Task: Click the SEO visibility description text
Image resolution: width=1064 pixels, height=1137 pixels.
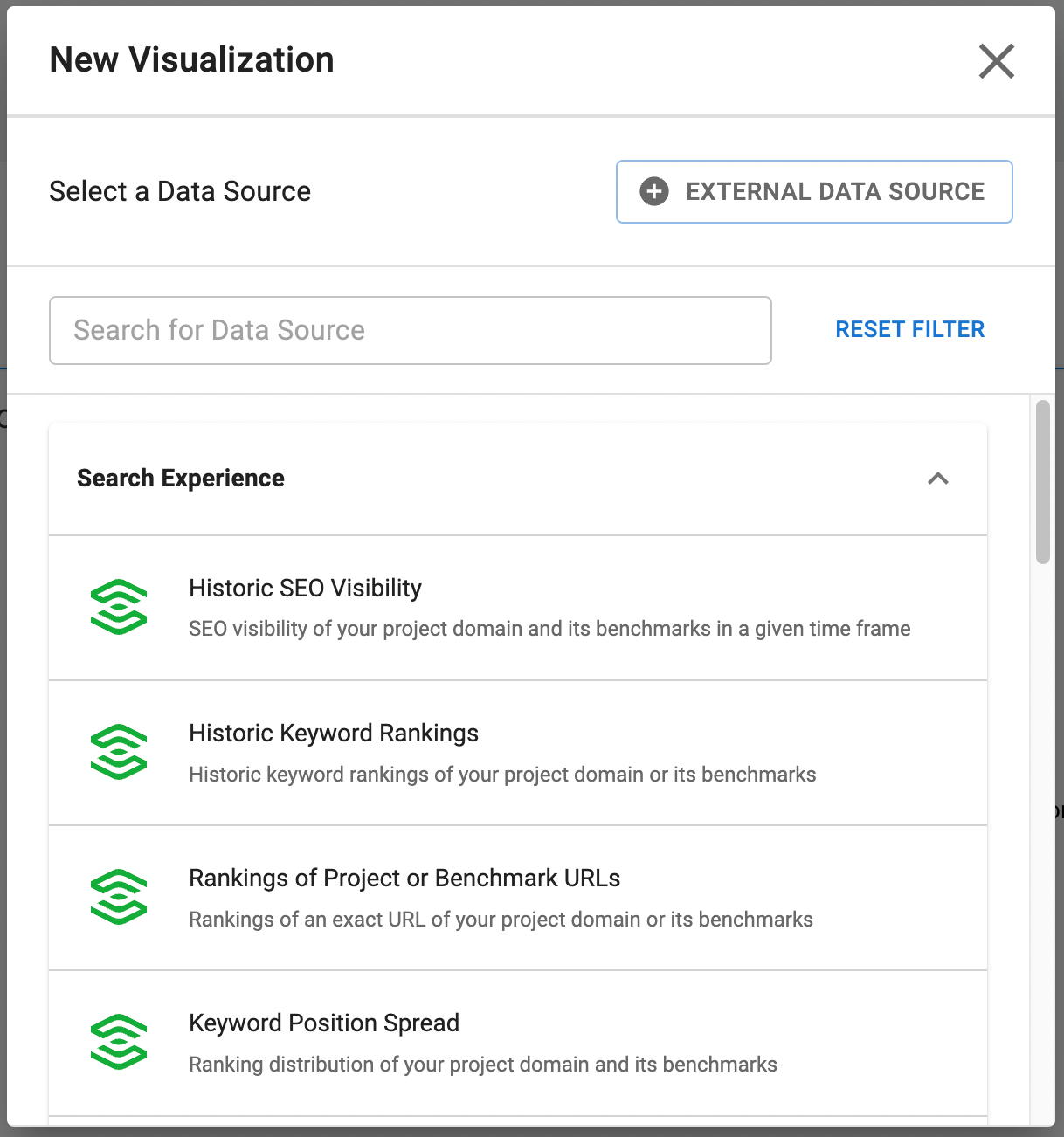Action: click(549, 629)
